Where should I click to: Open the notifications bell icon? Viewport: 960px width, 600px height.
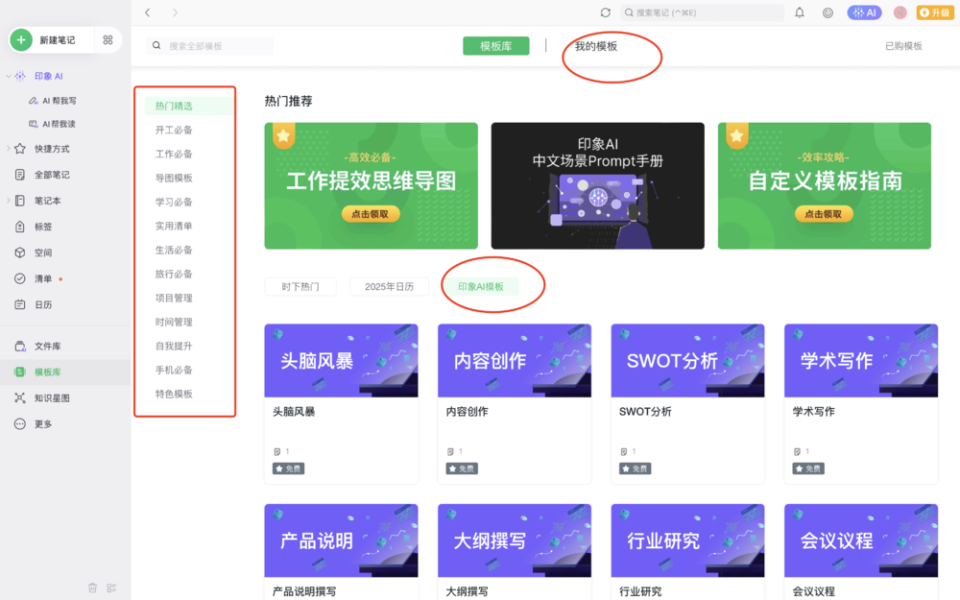pos(800,12)
